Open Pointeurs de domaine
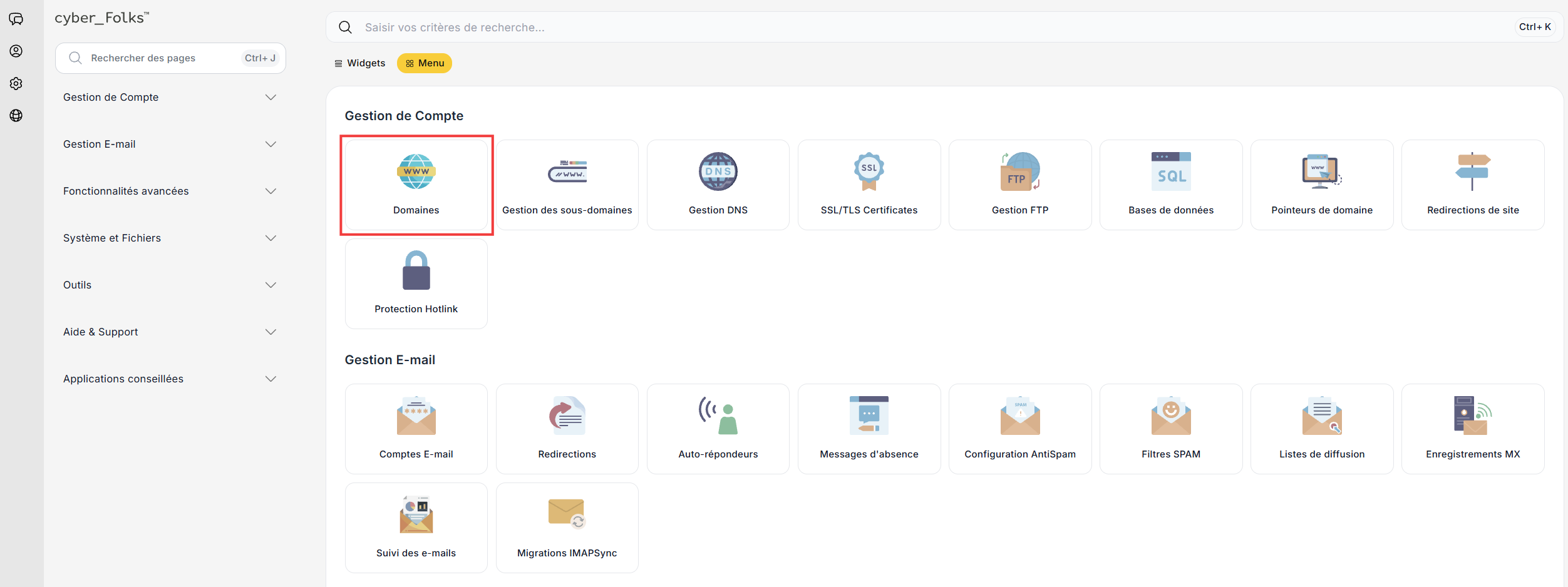This screenshot has height=587, width=1568. 1322,185
